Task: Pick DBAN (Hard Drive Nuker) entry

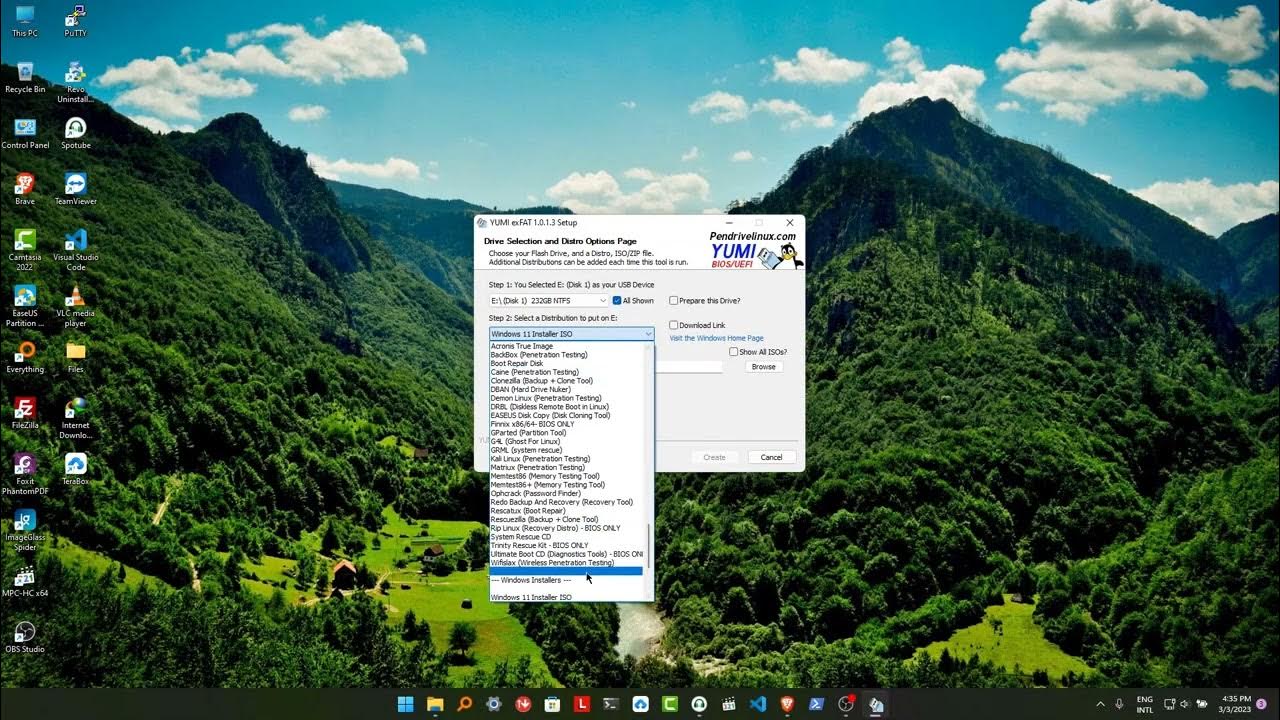Action: click(x=566, y=389)
